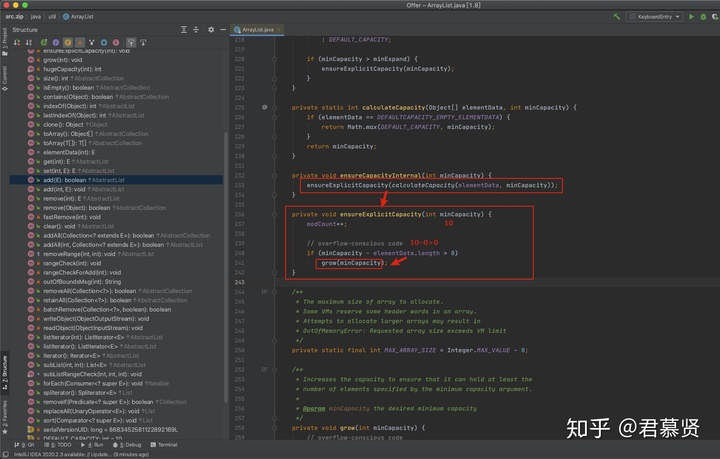
Task: Open Structure panel settings gear
Action: pos(211,29)
